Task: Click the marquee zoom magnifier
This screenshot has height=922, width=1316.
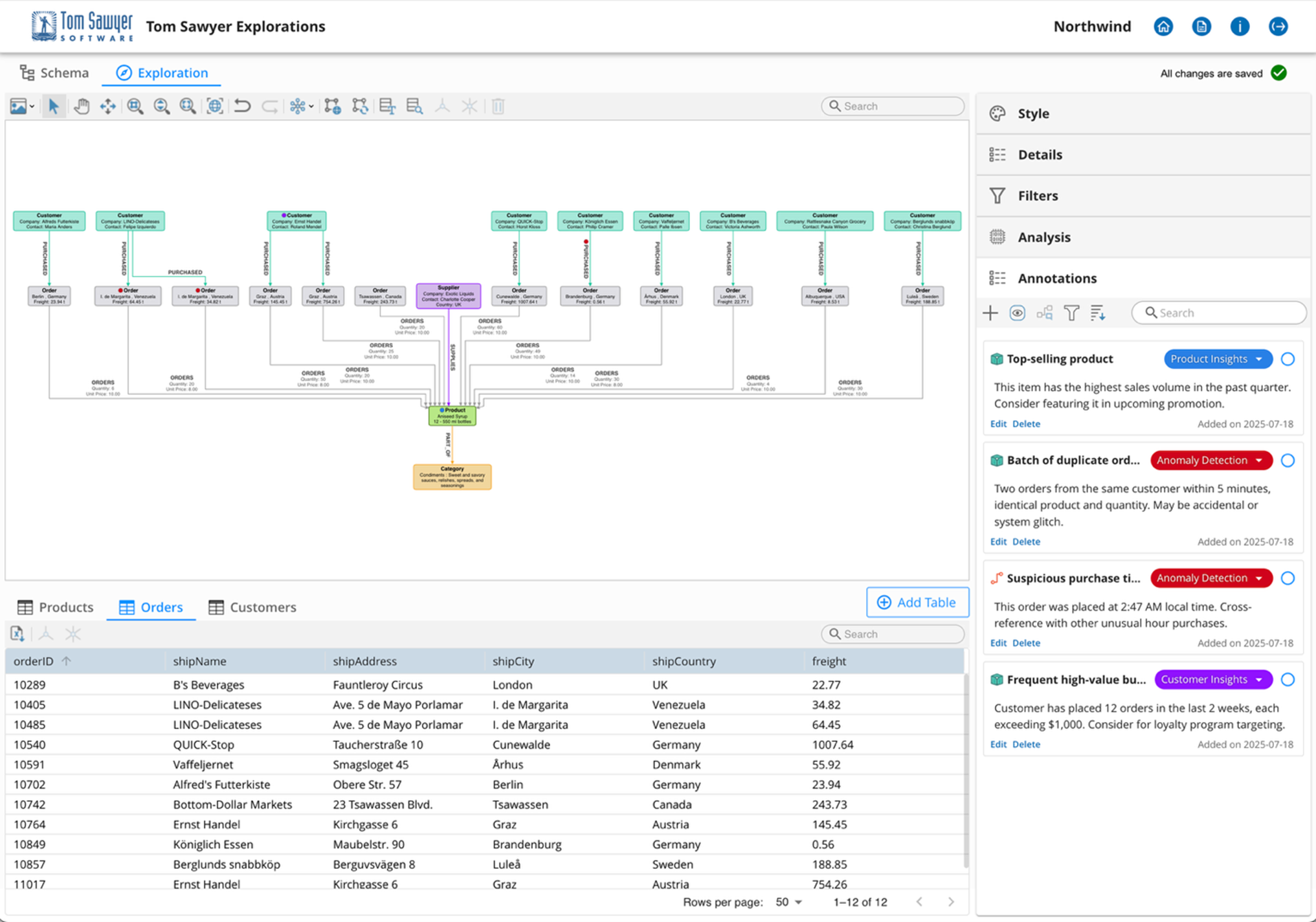Action: point(135,106)
